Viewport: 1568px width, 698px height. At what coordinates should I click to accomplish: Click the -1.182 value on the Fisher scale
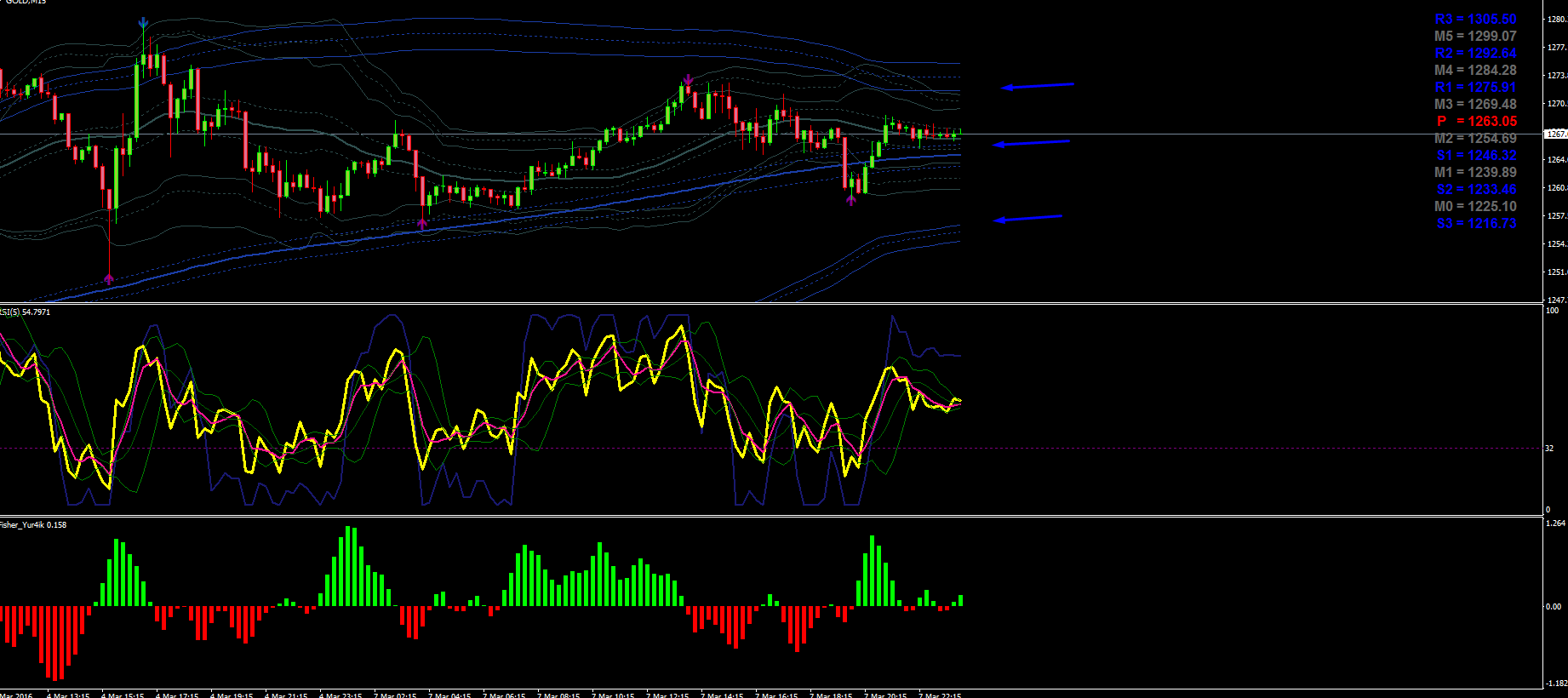[x=1555, y=684]
